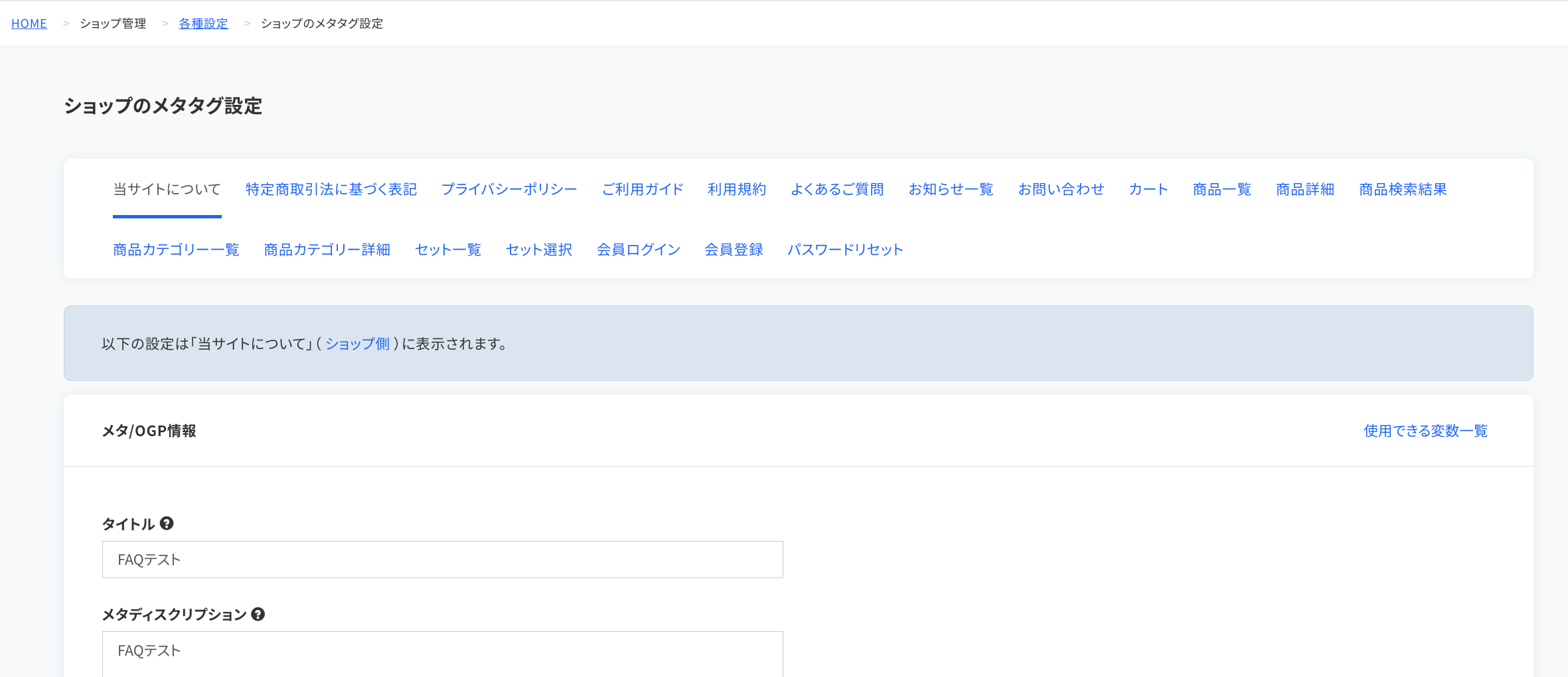This screenshot has width=1568, height=677.
Task: Switch to the 商品カテゴリー一覧 tab
Action: click(x=176, y=250)
